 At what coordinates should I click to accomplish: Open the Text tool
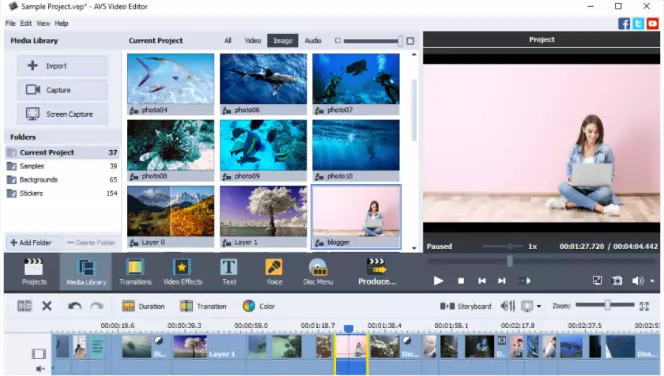pos(229,272)
